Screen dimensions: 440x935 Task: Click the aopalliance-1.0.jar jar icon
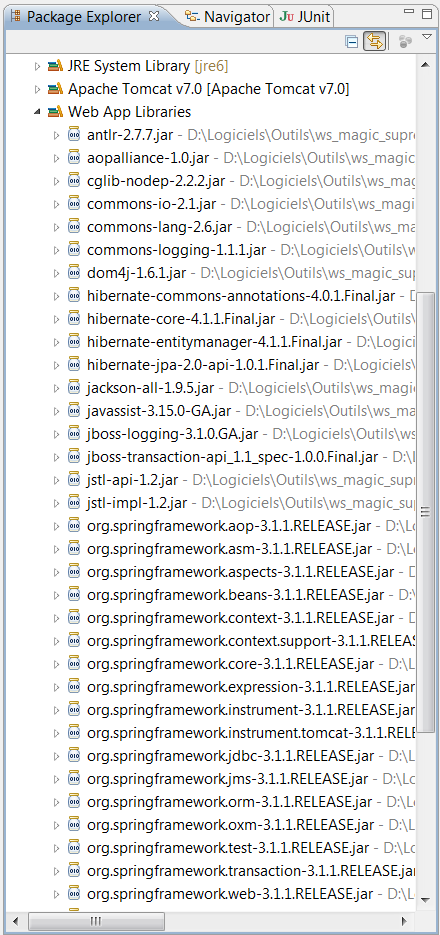point(74,157)
